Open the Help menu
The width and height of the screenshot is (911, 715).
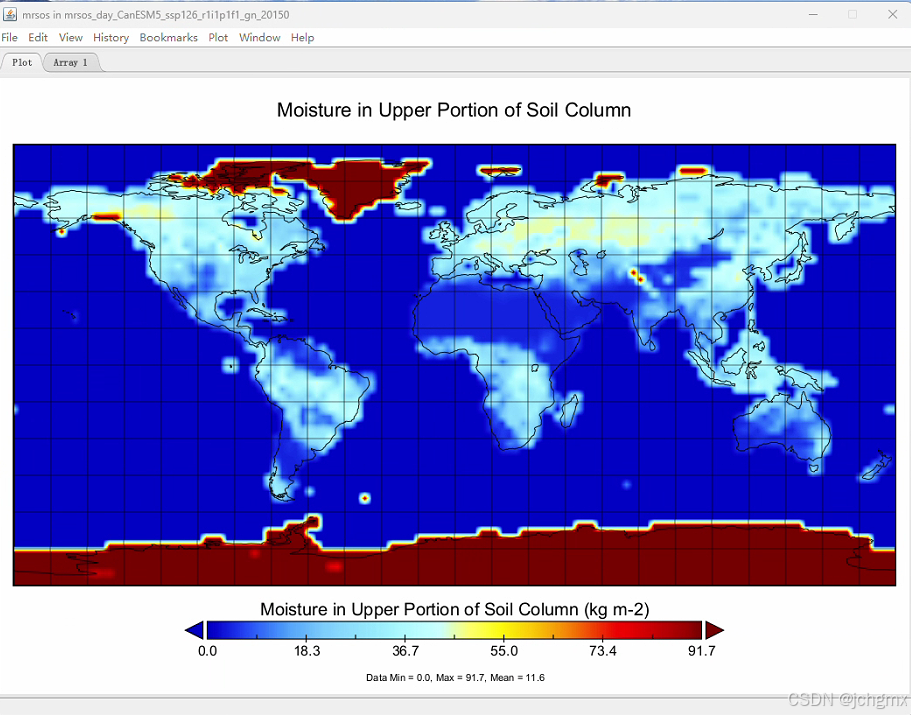(302, 37)
